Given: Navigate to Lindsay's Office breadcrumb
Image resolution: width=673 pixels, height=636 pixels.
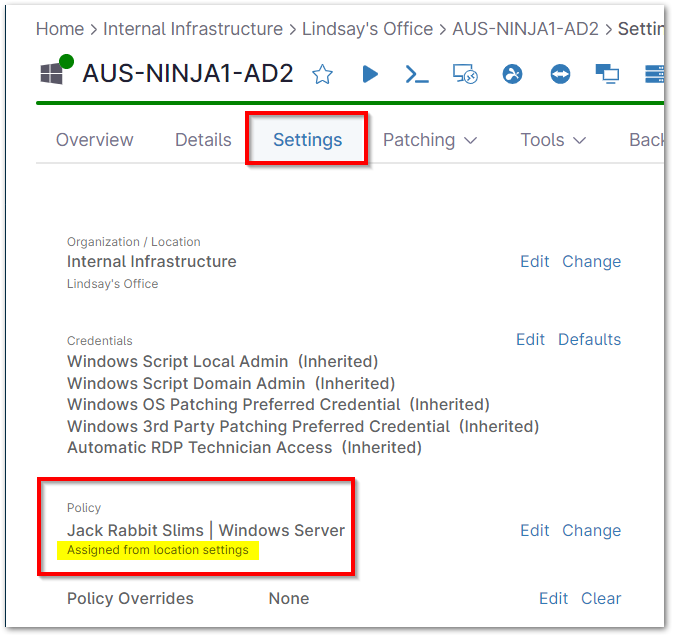Looking at the screenshot, I should click(368, 29).
